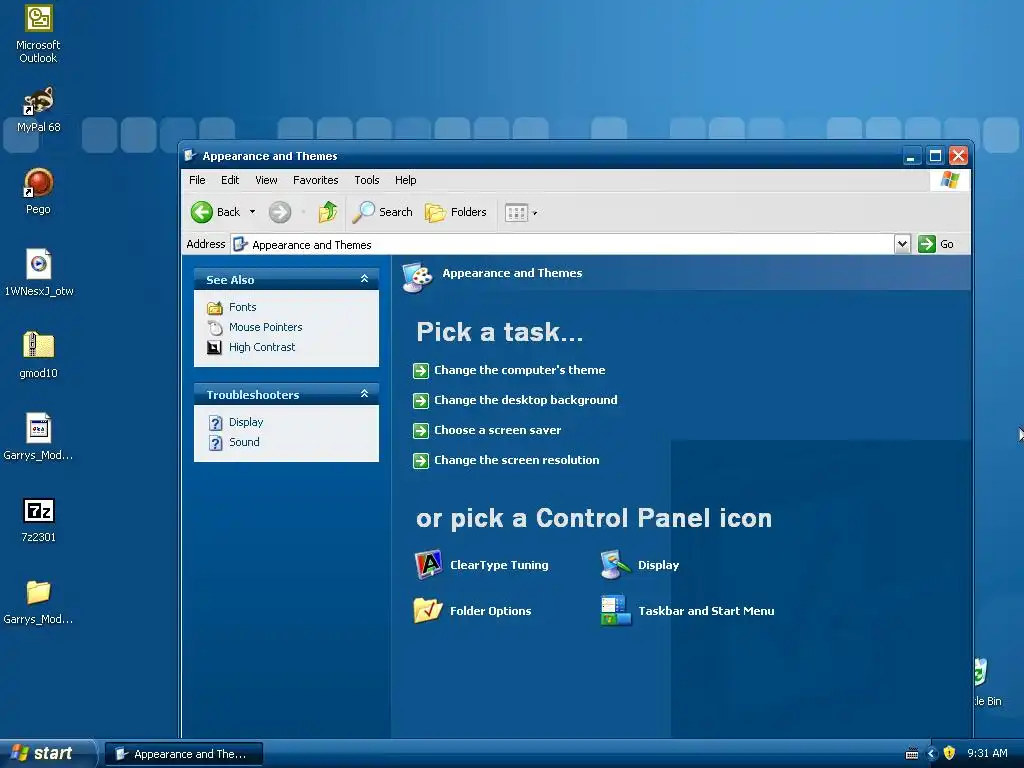Collapse the See Also panel
The image size is (1024, 768).
pyautogui.click(x=364, y=279)
